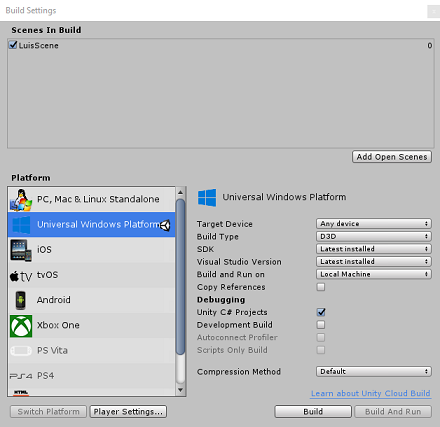Click the disabled Autoconnect Profiler checkbox
The image size is (440, 427).
[x=321, y=337]
